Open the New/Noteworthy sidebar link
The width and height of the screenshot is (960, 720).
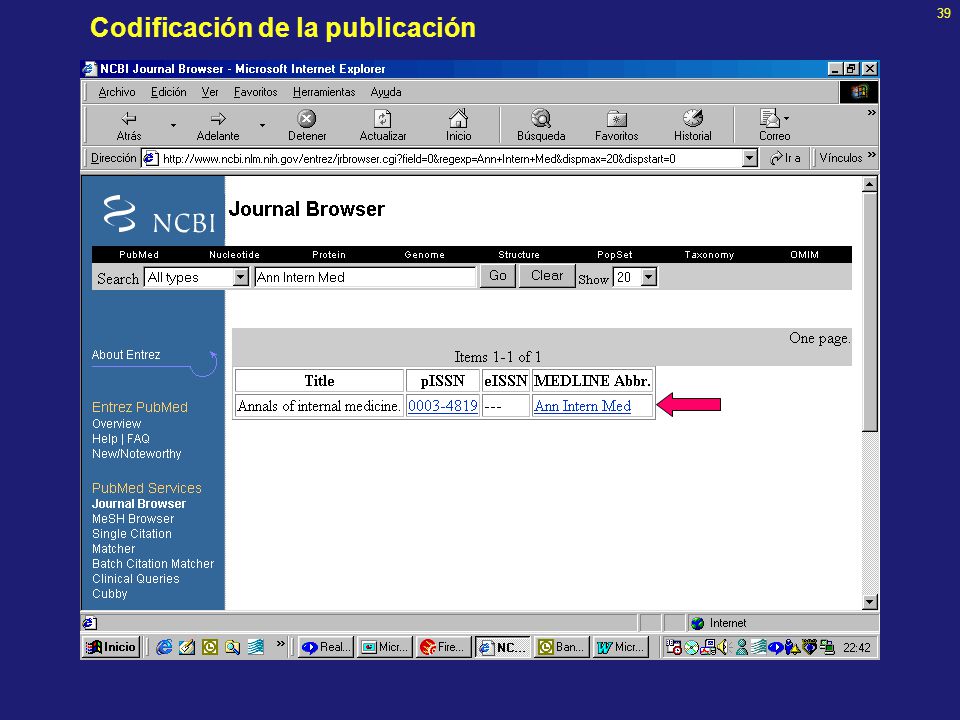pyautogui.click(x=137, y=454)
